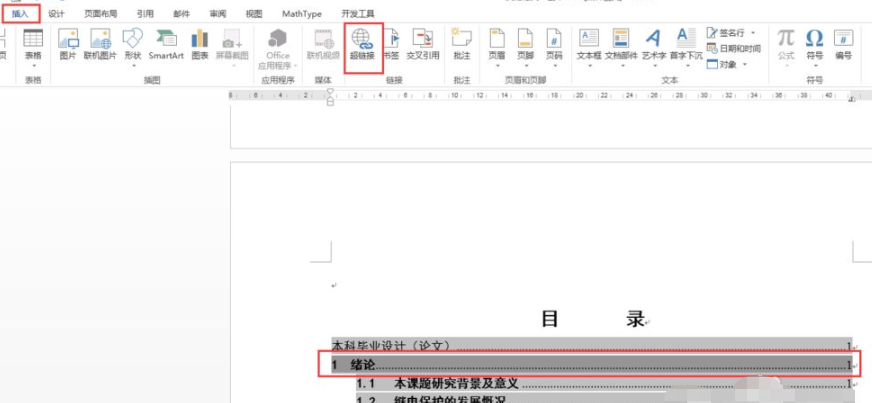Click the 首字下沉 drop cap icon
Image resolution: width=872 pixels, height=403 pixels.
[x=686, y=38]
